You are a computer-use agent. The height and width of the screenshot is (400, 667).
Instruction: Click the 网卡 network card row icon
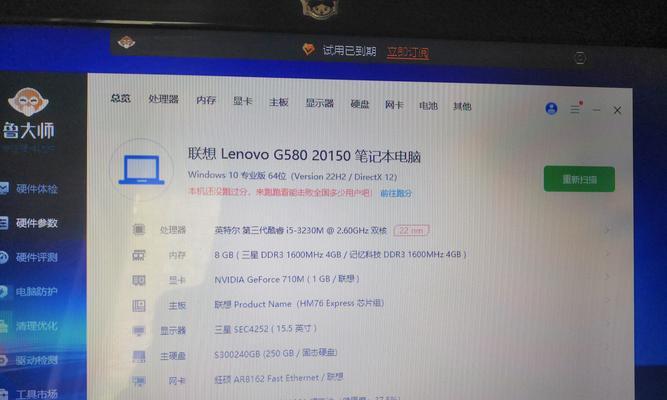tap(139, 381)
